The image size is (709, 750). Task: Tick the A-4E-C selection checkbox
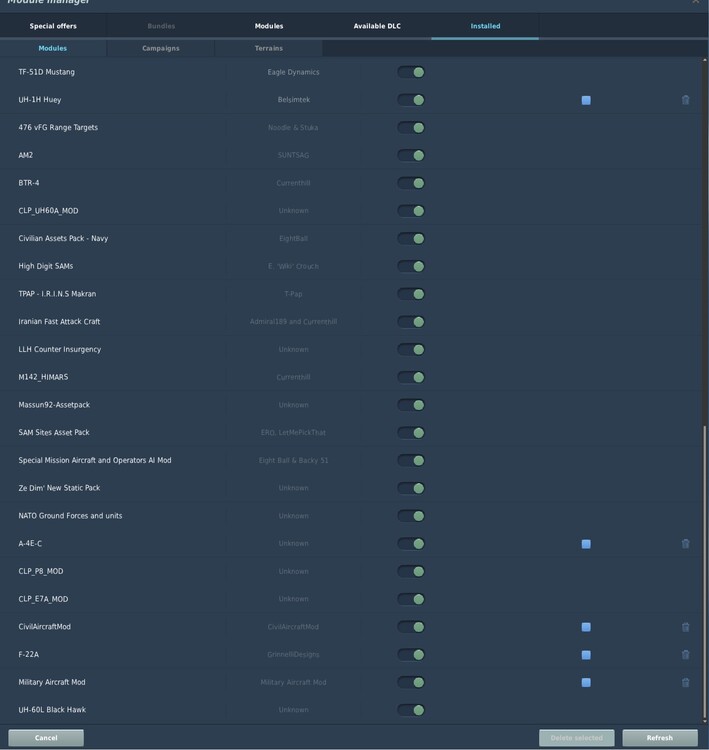point(586,544)
